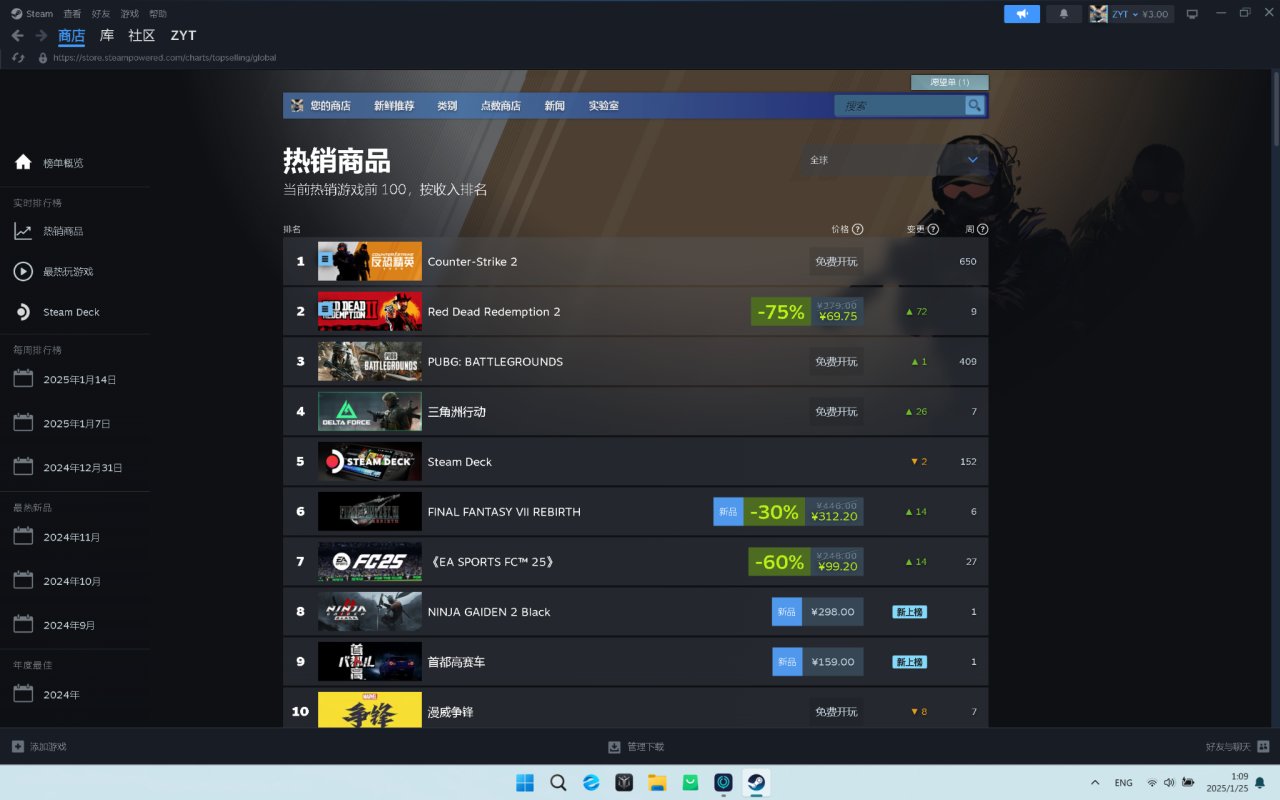Switch to 社区 tab
The image size is (1280, 800).
coord(142,35)
